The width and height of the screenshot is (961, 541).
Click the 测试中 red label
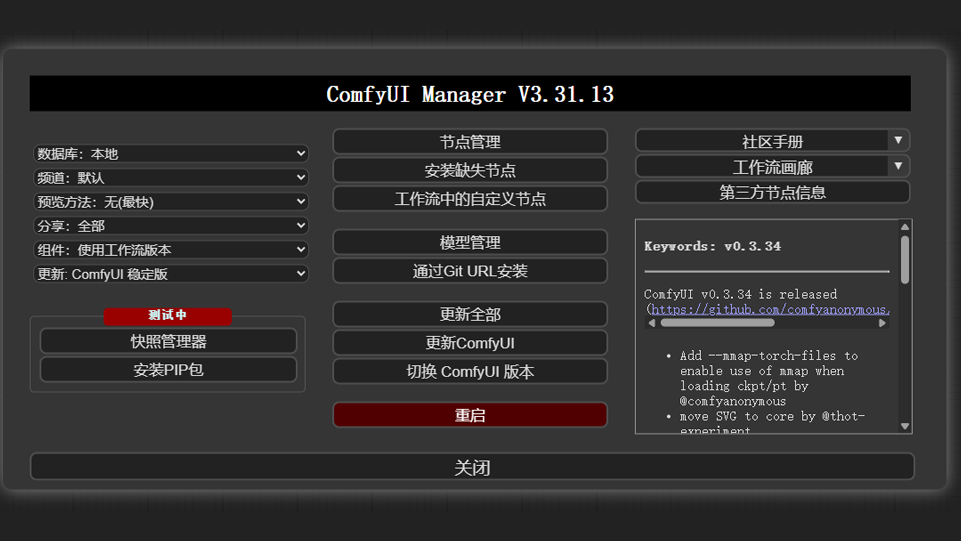click(x=167, y=316)
